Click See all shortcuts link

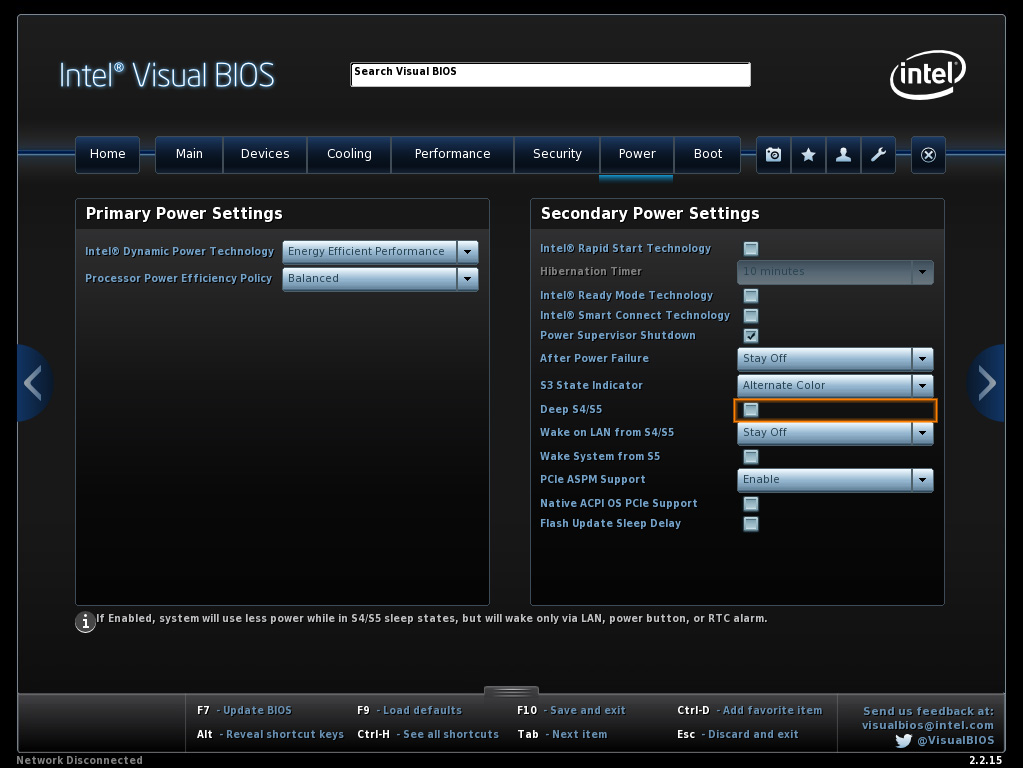point(451,735)
